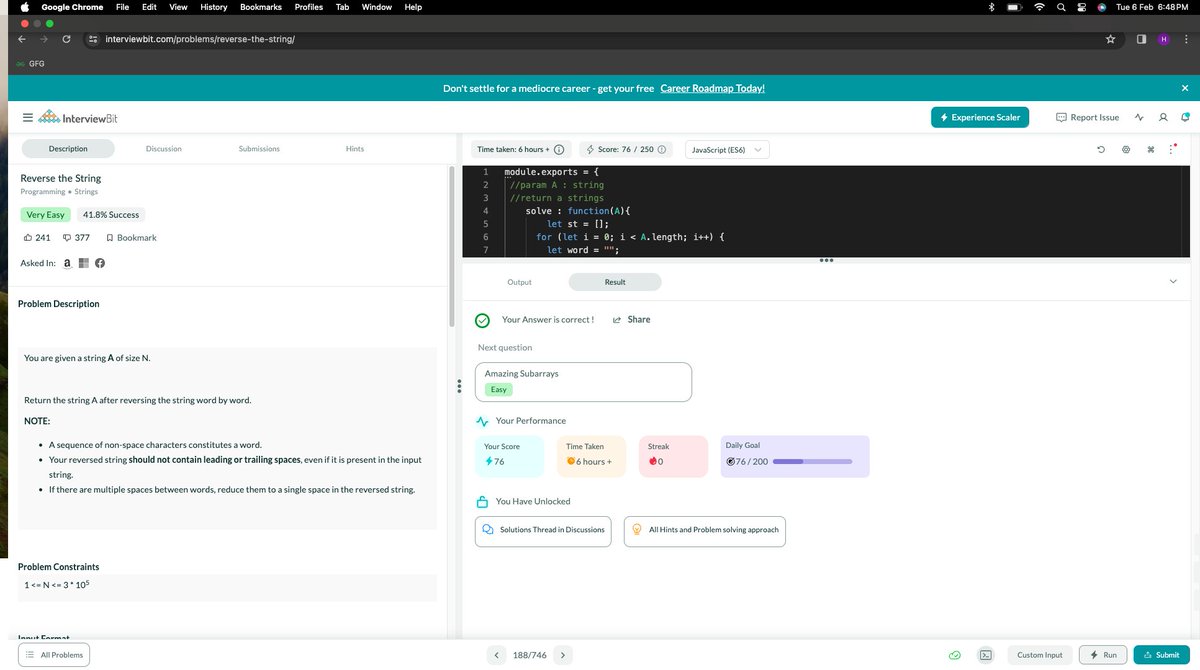
Task: Open the History menu in Chrome
Action: 214,7
